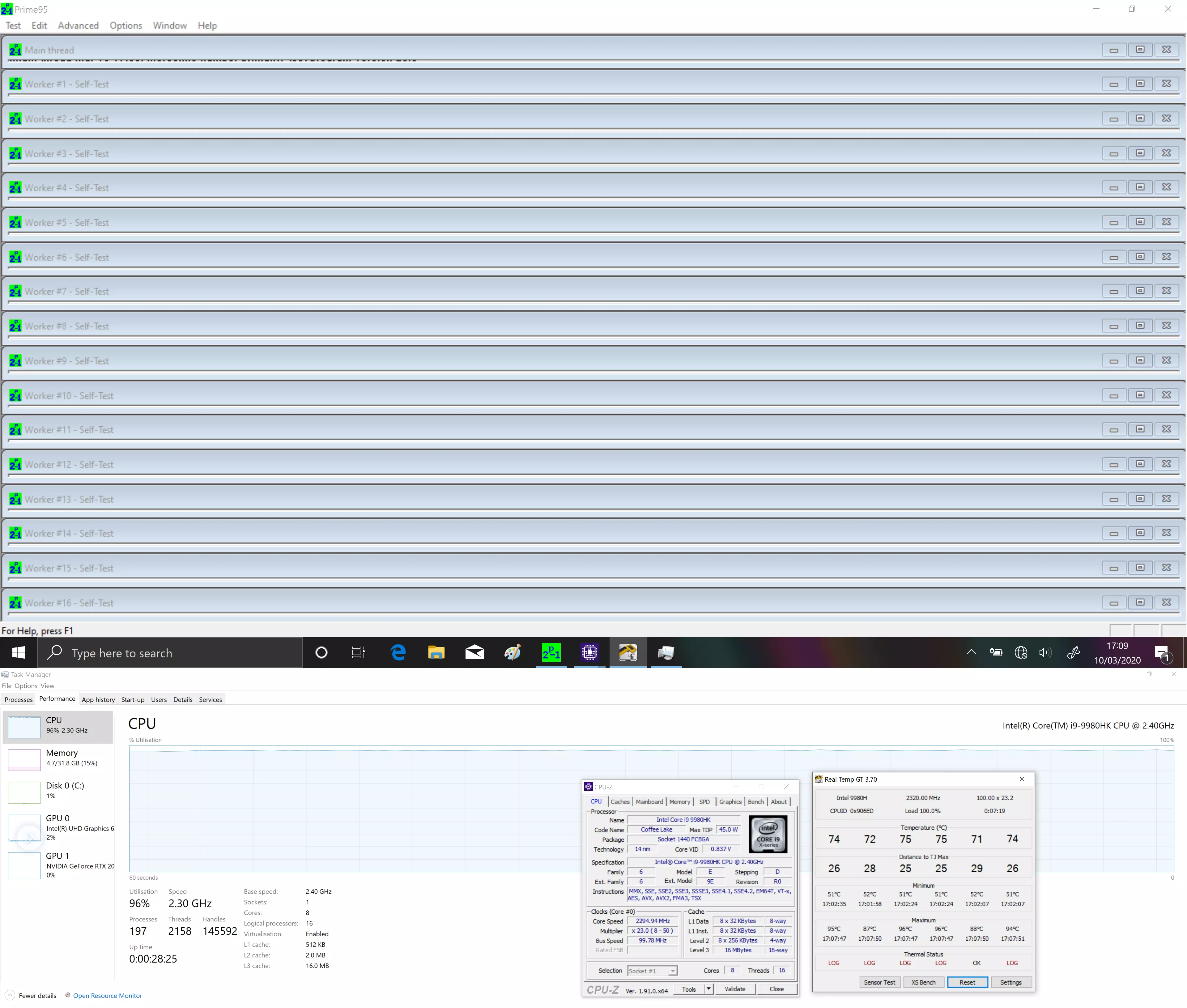Click the Sensor Test button in Real Temp
Viewport: 1187px width, 1008px height.
880,982
